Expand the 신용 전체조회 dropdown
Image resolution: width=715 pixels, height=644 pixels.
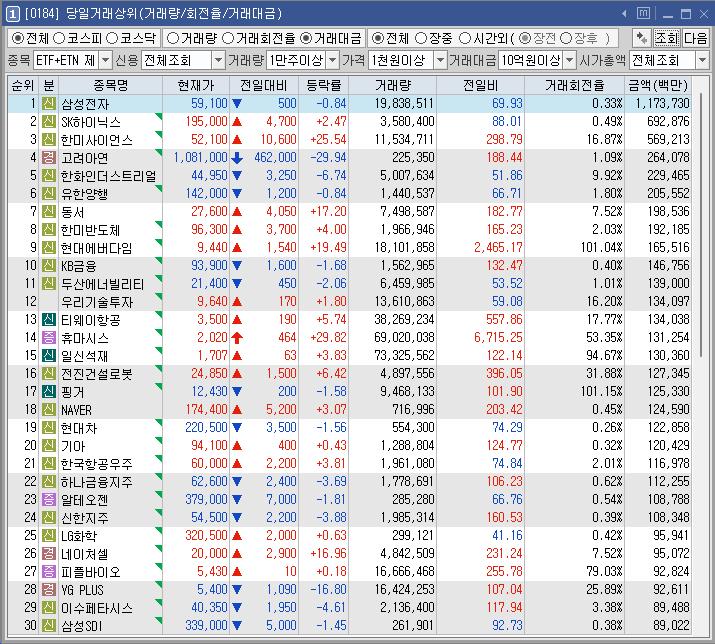click(218, 60)
